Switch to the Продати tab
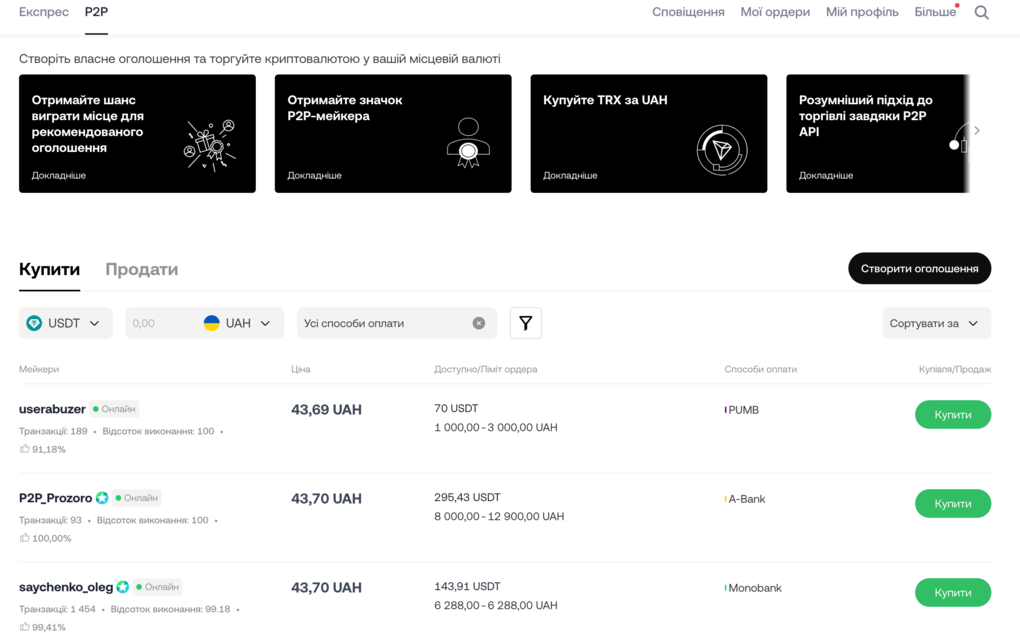 point(142,269)
